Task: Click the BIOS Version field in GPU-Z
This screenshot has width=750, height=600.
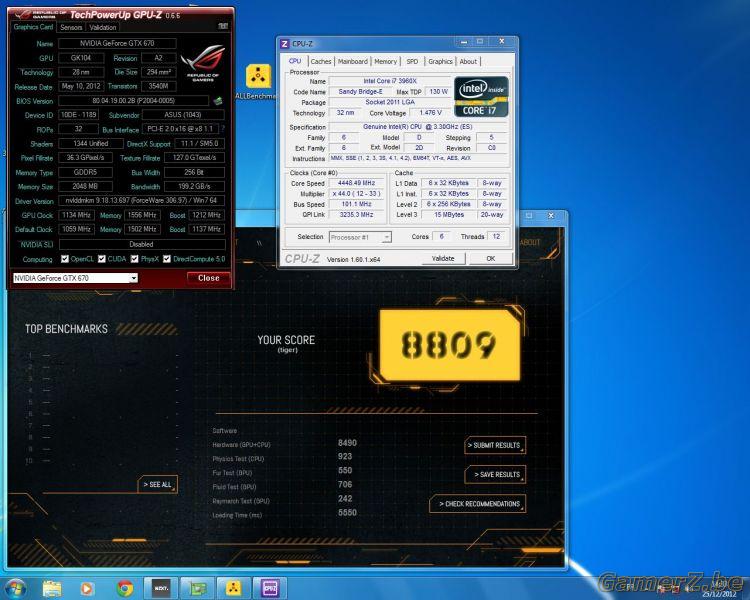Action: (x=133, y=101)
